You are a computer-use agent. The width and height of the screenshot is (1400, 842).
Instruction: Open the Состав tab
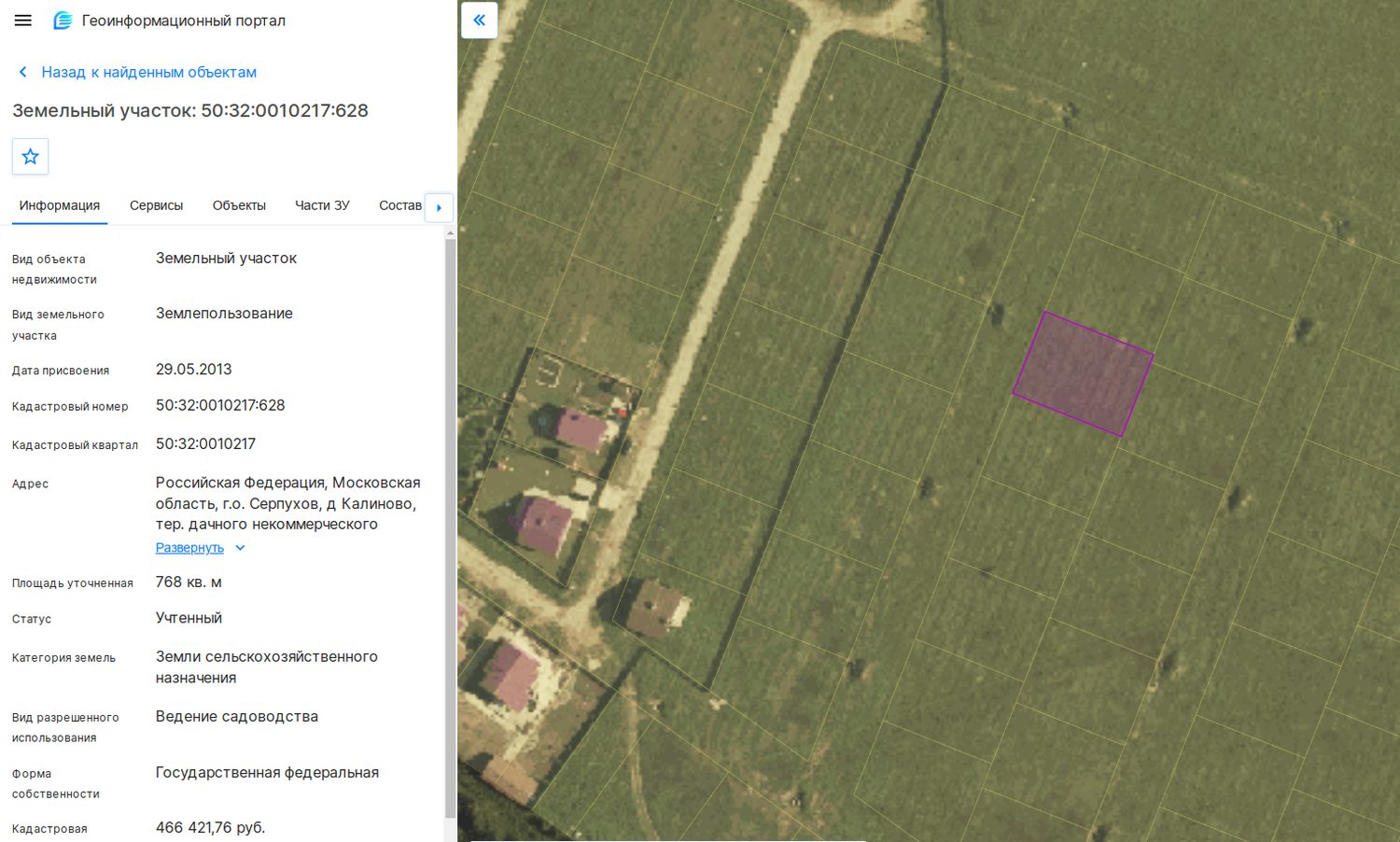click(400, 205)
